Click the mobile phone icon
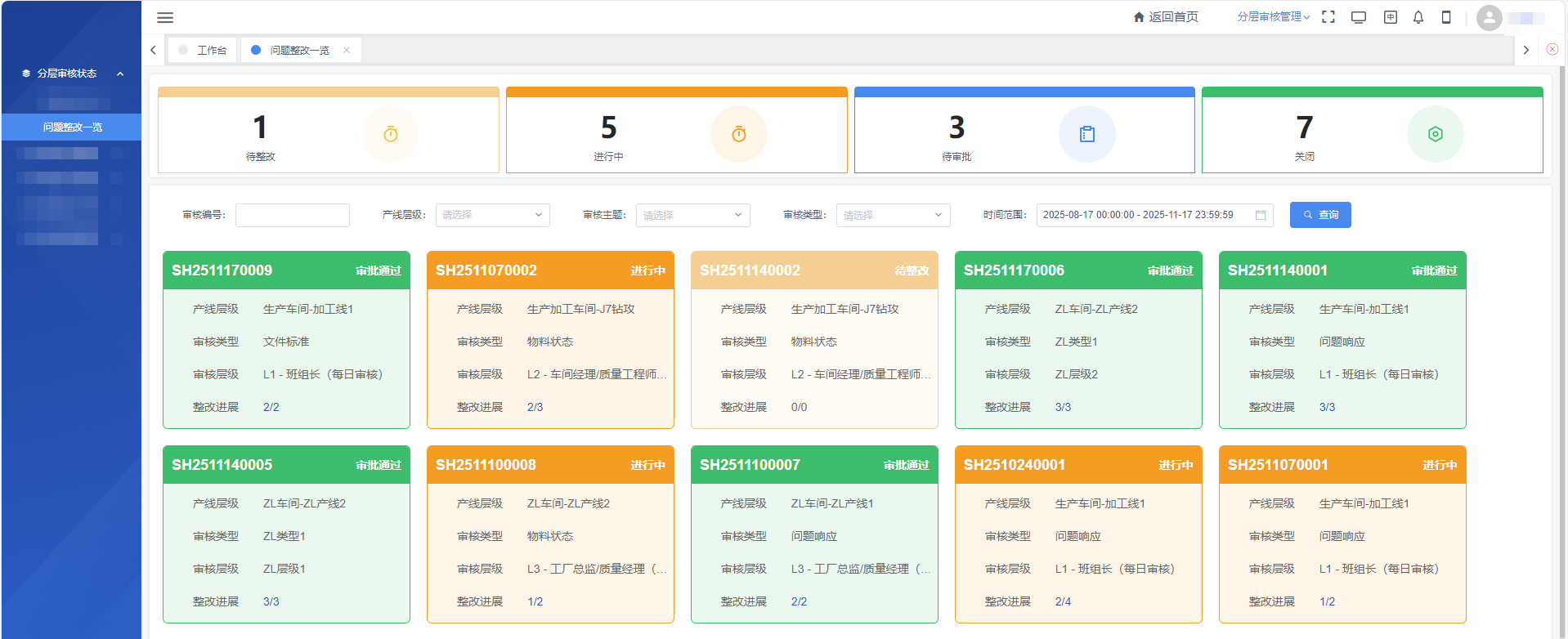This screenshot has height=639, width=1568. (x=1446, y=17)
